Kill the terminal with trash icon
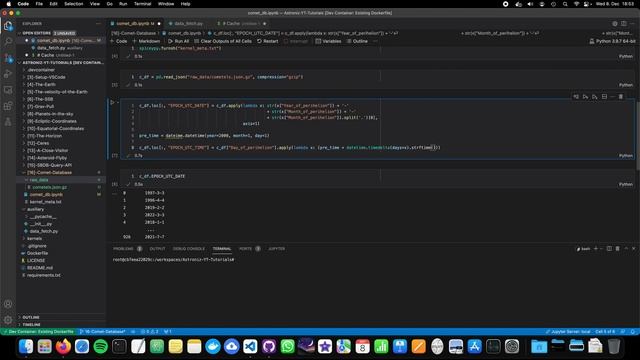Viewport: 640px width, 360px height. 618,249
